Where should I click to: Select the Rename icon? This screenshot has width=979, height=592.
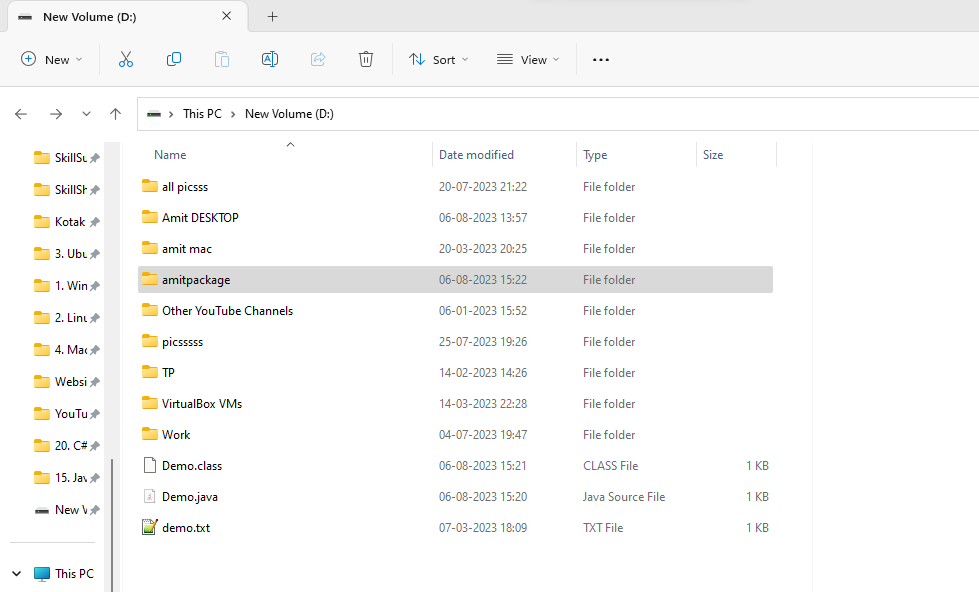click(x=269, y=59)
